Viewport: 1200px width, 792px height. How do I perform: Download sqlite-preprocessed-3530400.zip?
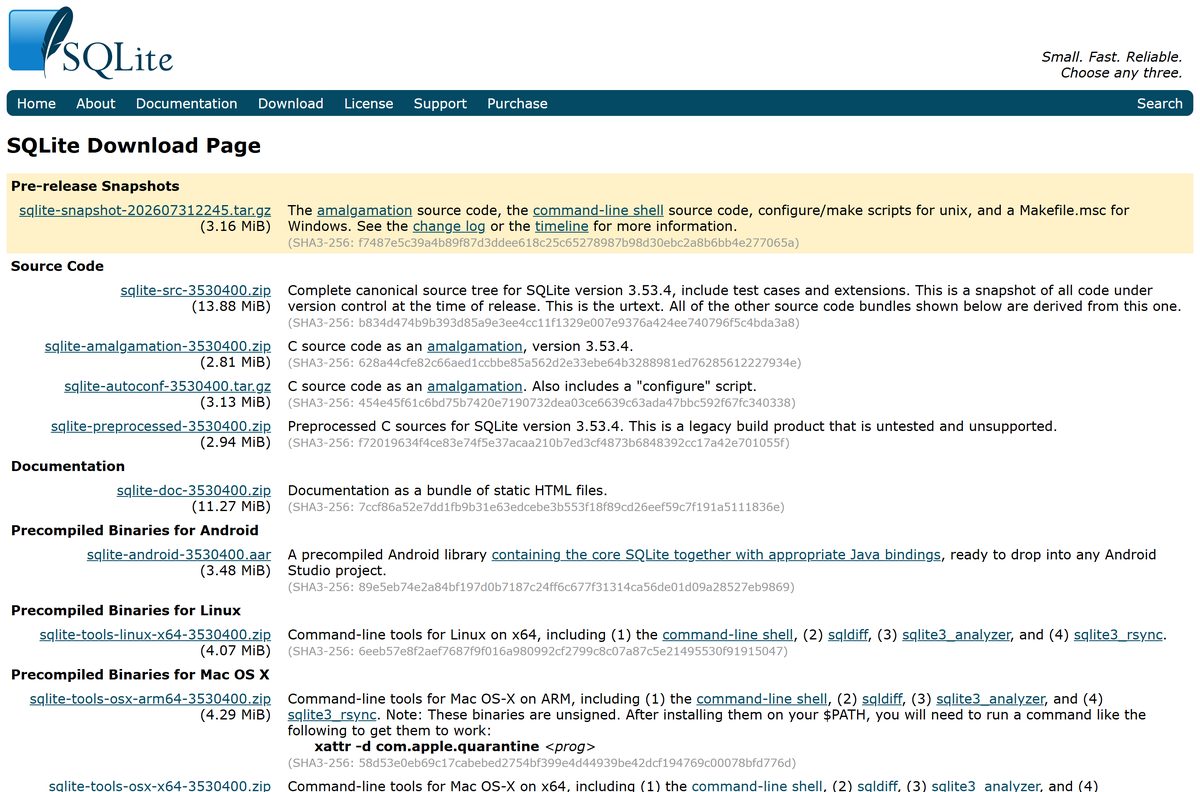tap(161, 426)
